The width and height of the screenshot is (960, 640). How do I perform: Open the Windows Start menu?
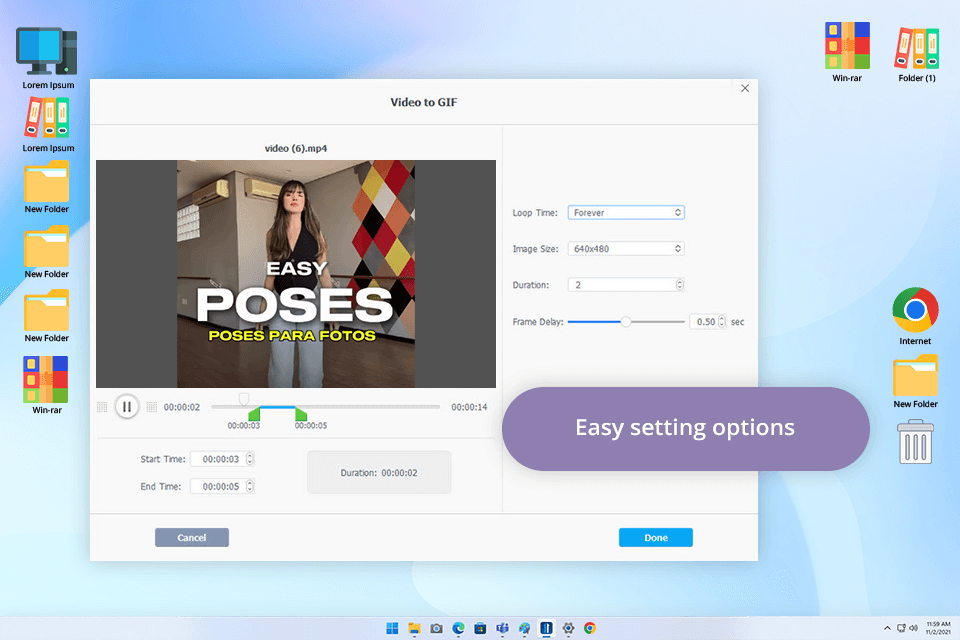(x=392, y=628)
